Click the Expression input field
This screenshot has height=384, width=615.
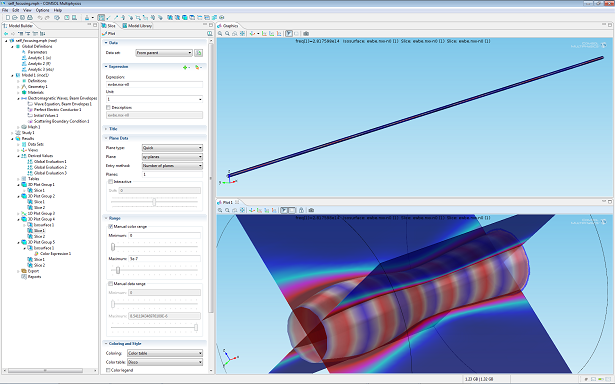pos(154,84)
